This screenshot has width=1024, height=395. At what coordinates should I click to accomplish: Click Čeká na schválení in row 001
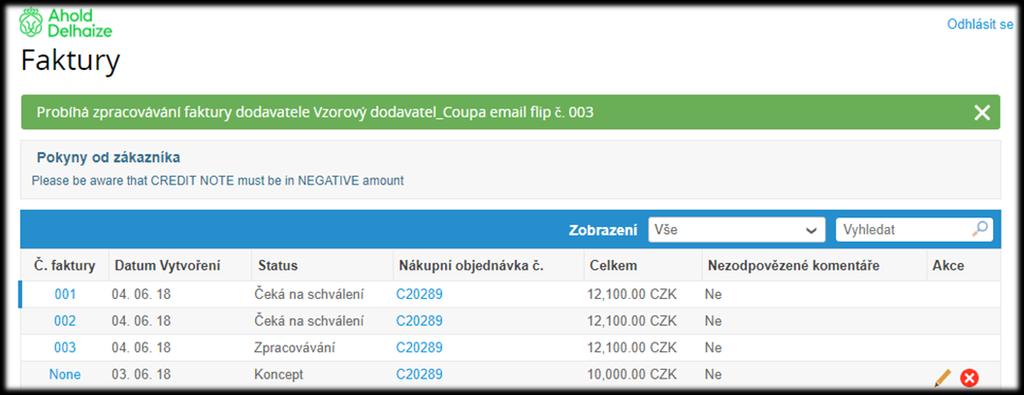coord(309,294)
